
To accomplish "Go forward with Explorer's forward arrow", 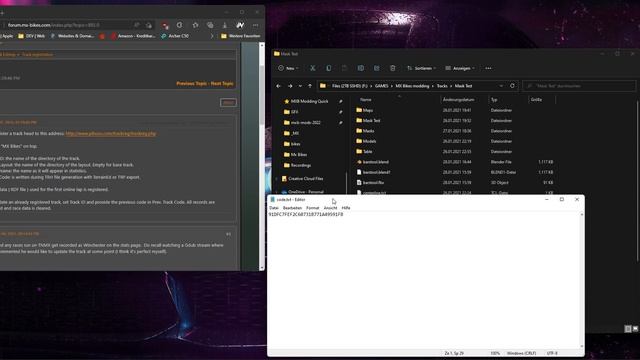I will click(290, 86).
